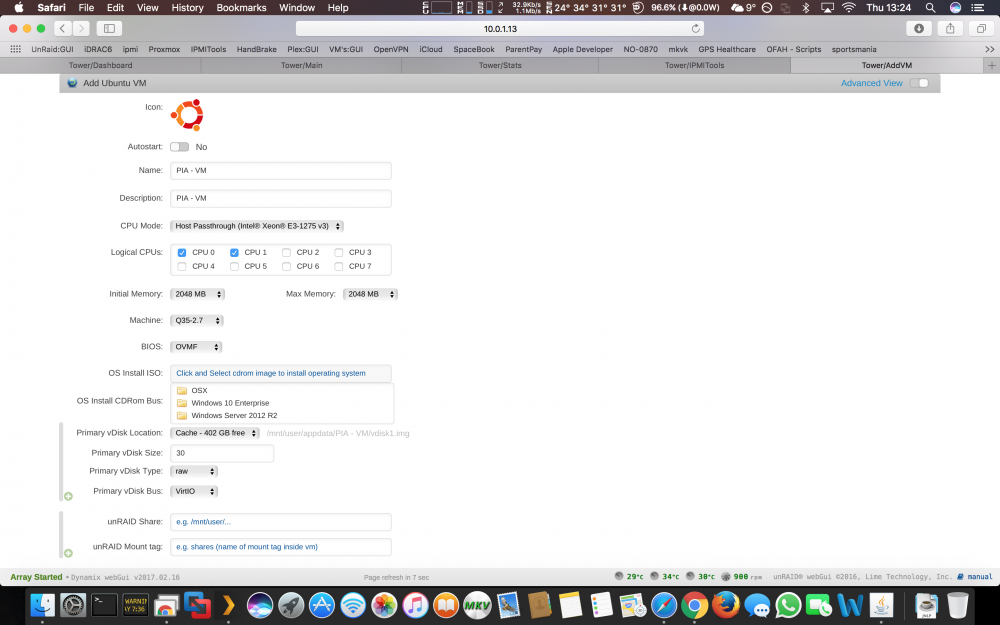The image size is (1000, 625).
Task: Check the CPU 2 checkbox
Action: click(x=286, y=253)
